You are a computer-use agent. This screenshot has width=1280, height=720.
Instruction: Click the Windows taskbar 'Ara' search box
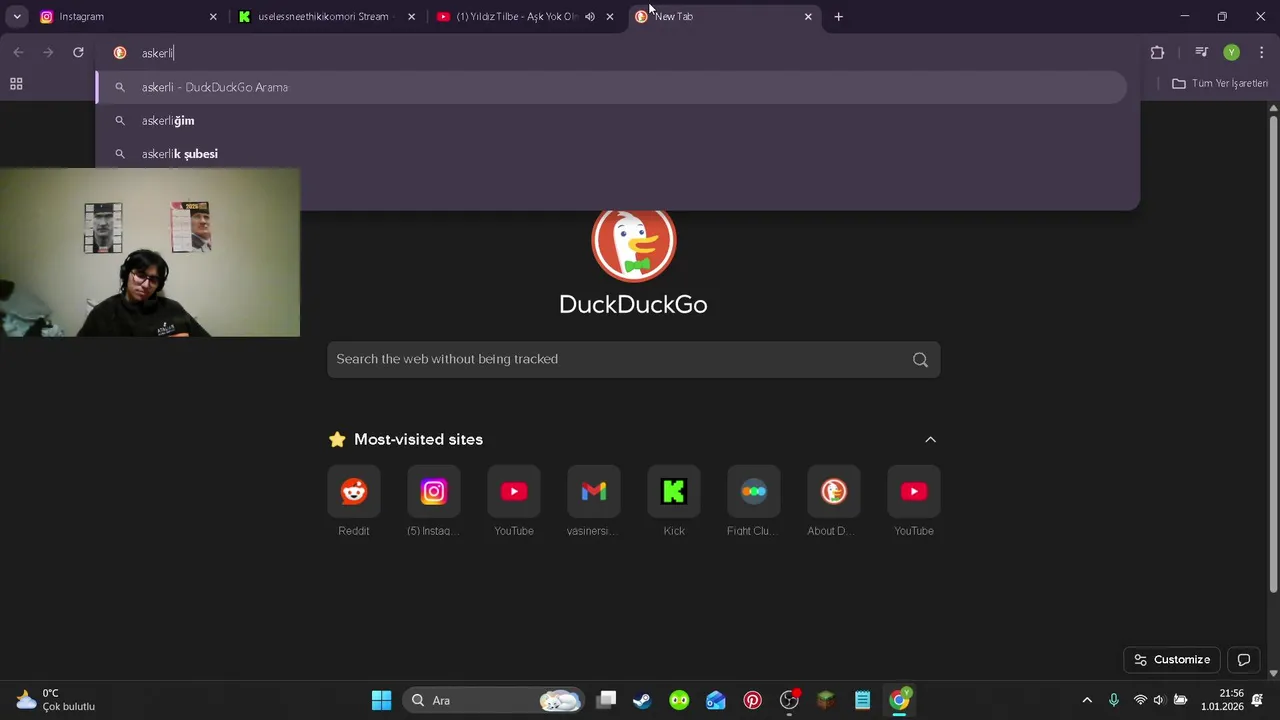[494, 700]
